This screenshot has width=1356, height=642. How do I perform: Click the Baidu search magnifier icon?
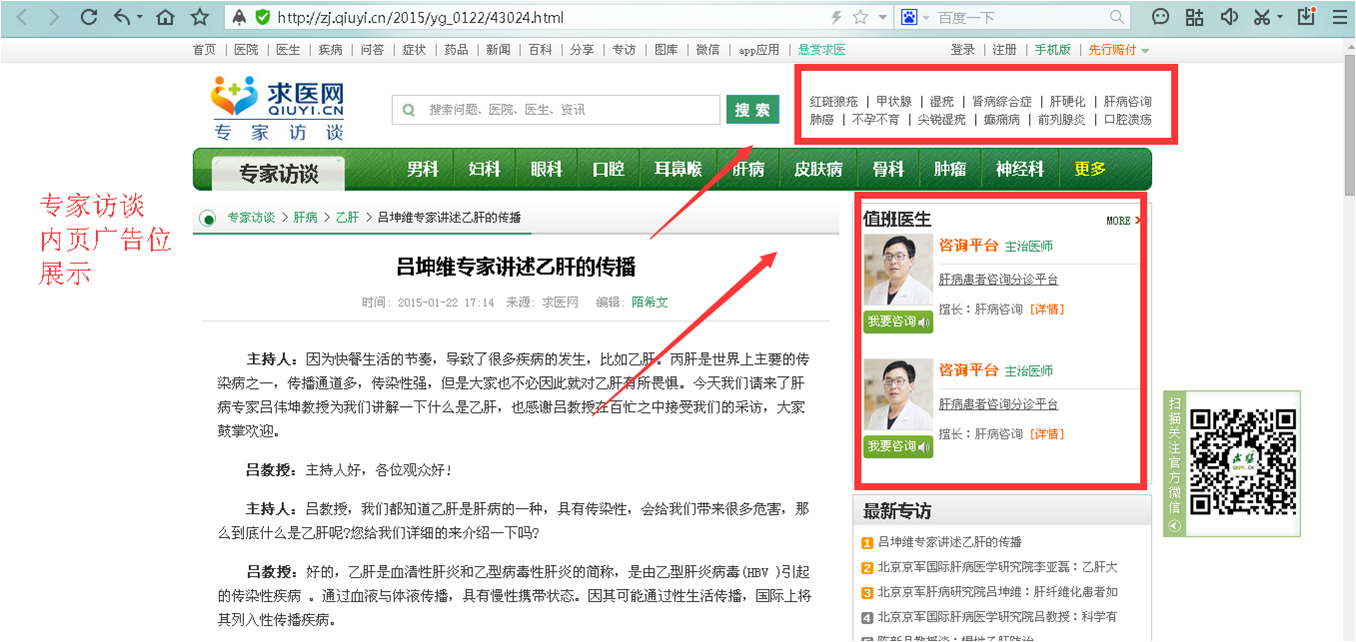point(1117,17)
